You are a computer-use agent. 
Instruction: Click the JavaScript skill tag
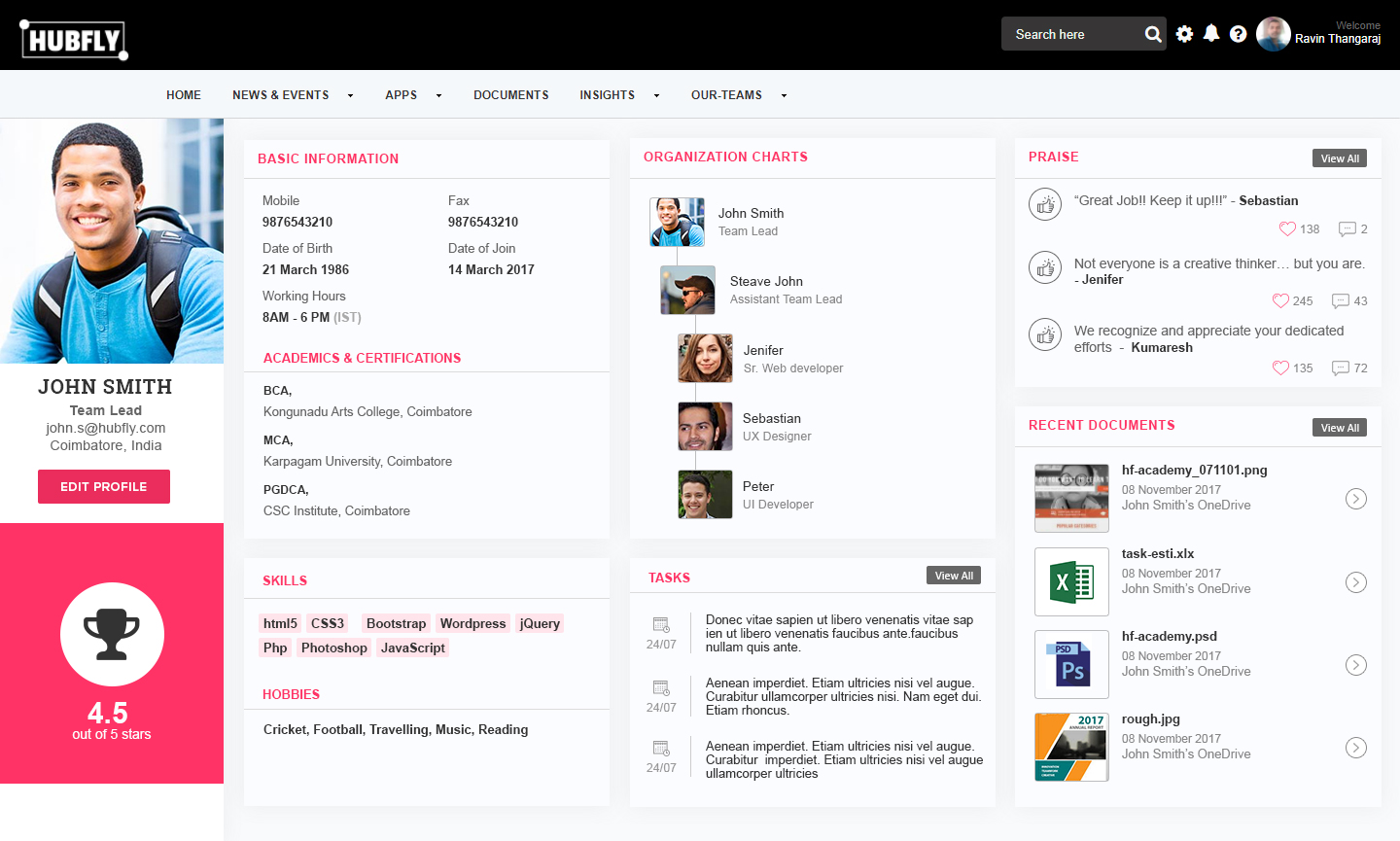click(413, 648)
